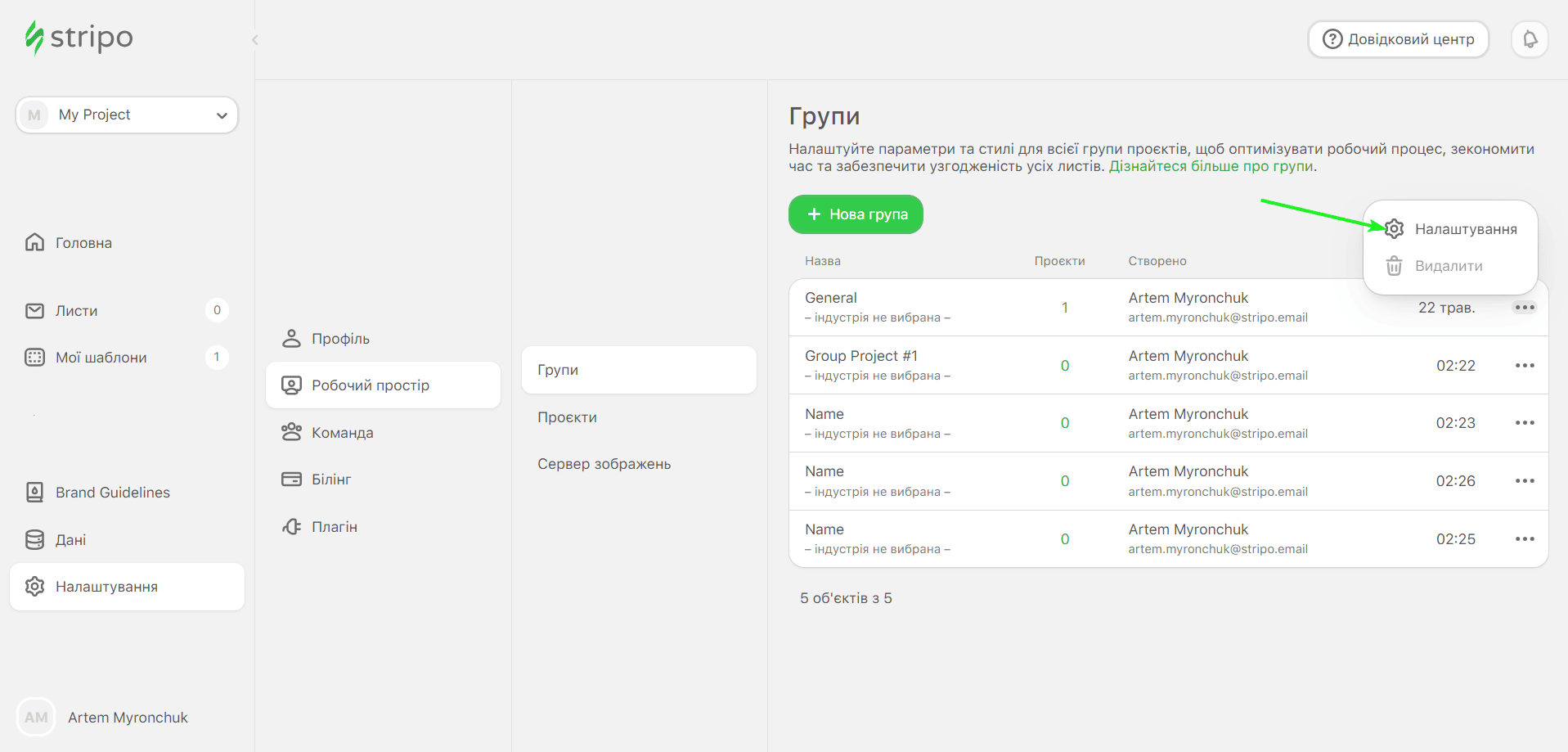Open the three-dot menu for Group Project #1
The image size is (1568, 752).
click(1524, 366)
